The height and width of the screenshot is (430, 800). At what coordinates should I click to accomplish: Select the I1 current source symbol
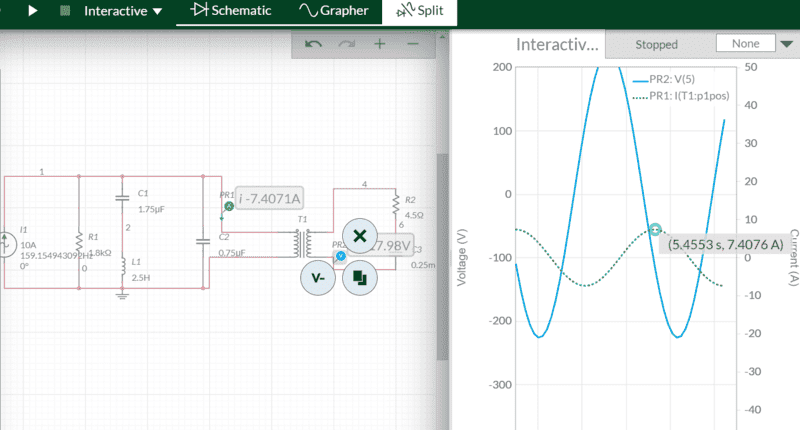6,244
